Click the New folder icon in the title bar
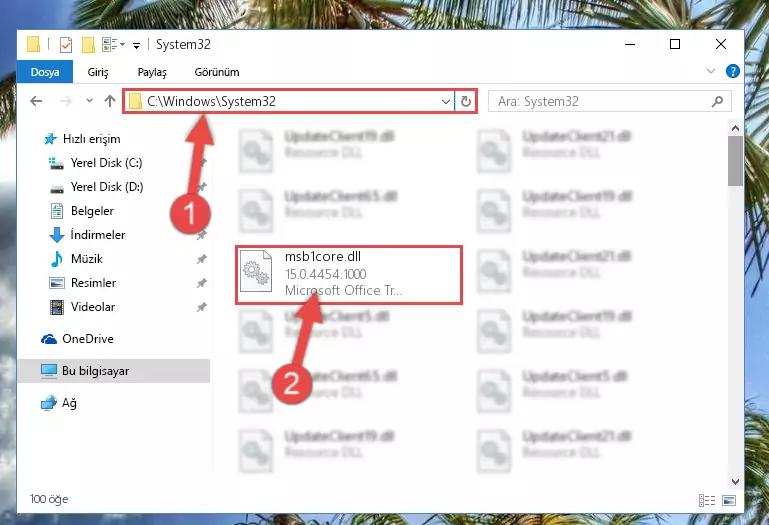The height and width of the screenshot is (525, 769). pos(88,45)
